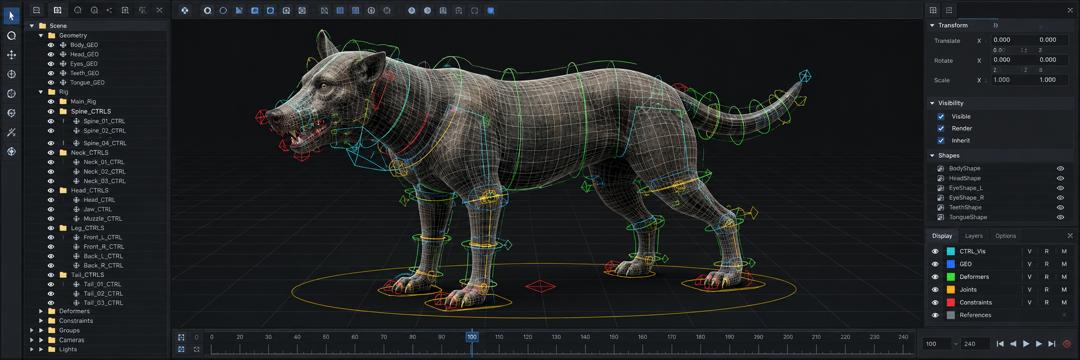Step back one frame

(1013, 343)
